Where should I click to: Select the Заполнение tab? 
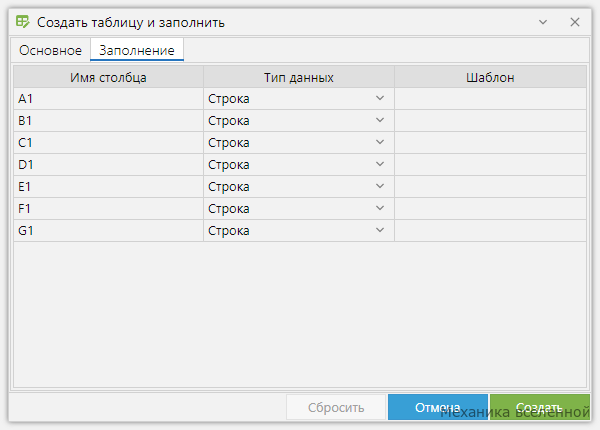tap(137, 50)
